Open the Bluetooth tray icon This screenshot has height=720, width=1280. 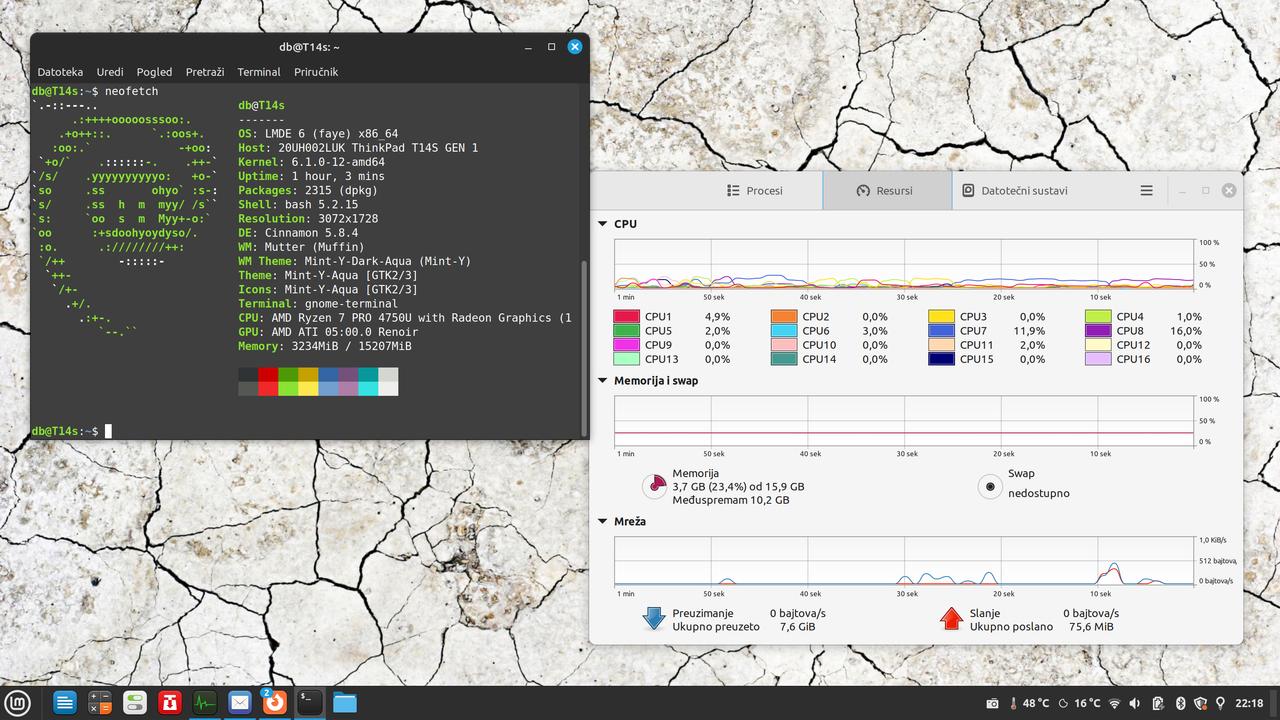(x=1179, y=703)
